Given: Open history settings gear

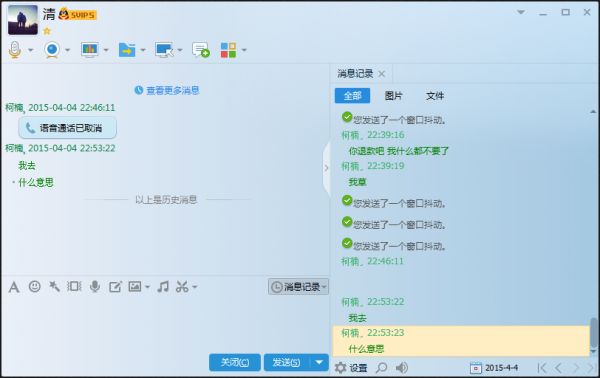Looking at the screenshot, I should click(x=341, y=368).
